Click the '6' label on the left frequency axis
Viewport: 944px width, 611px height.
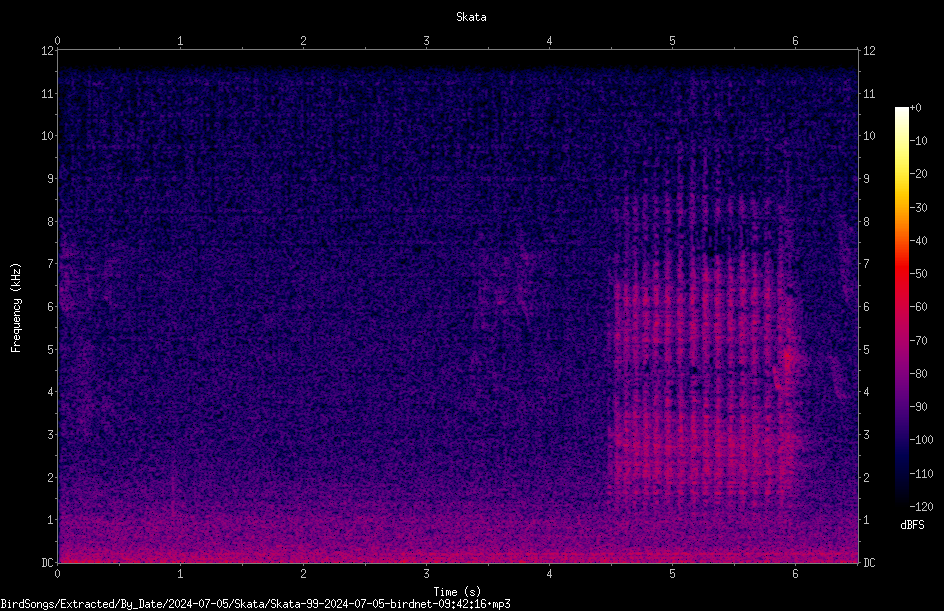(51, 306)
